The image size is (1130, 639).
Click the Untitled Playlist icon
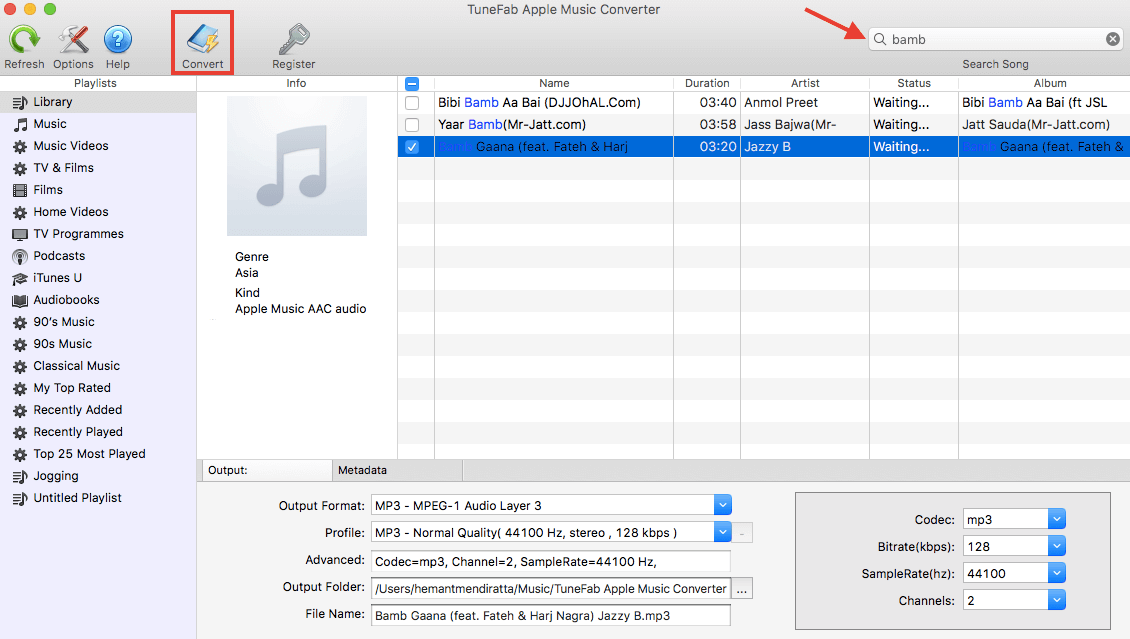[x=20, y=499]
